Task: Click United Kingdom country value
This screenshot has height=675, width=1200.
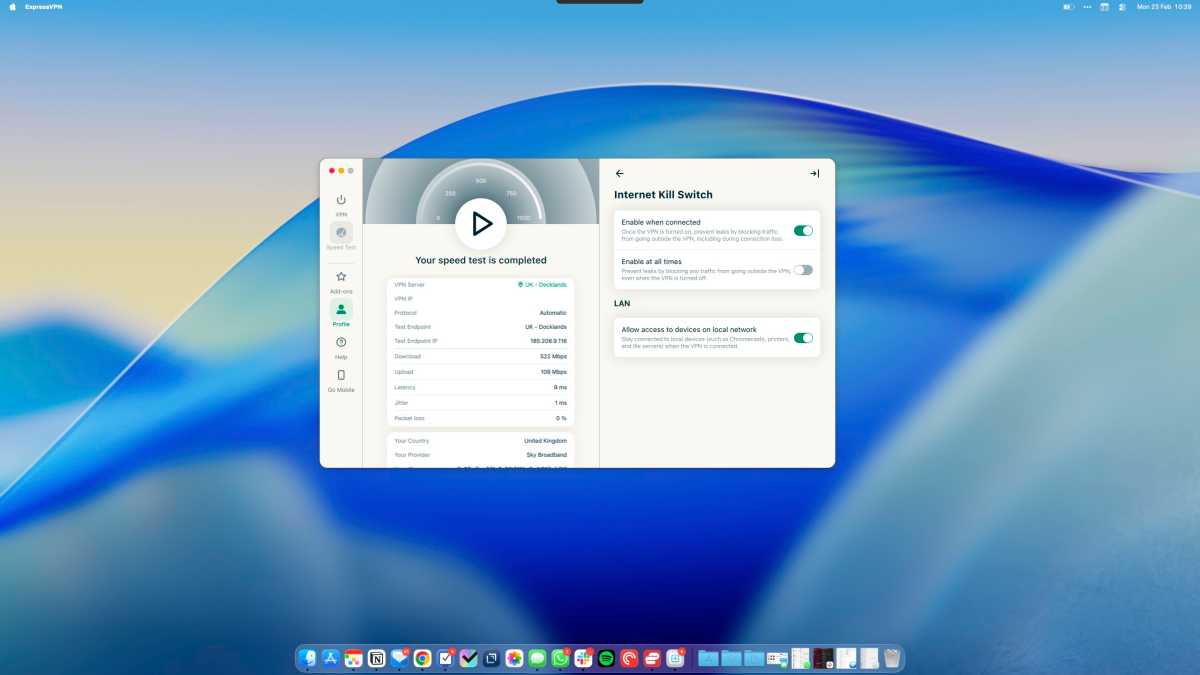Action: [545, 441]
